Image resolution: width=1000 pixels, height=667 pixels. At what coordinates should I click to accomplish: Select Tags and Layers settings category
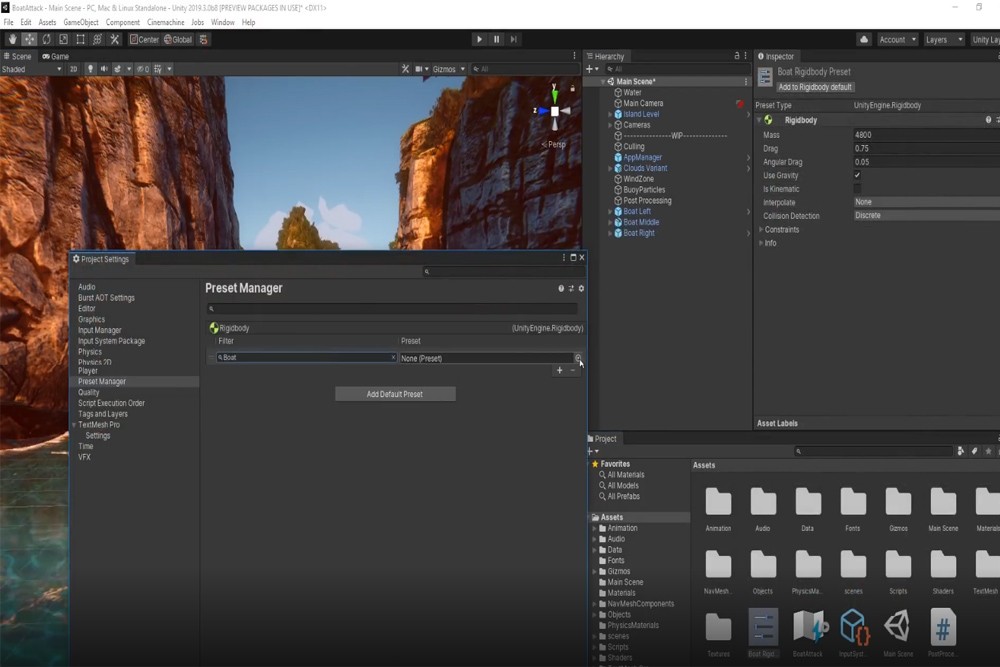click(x=103, y=414)
